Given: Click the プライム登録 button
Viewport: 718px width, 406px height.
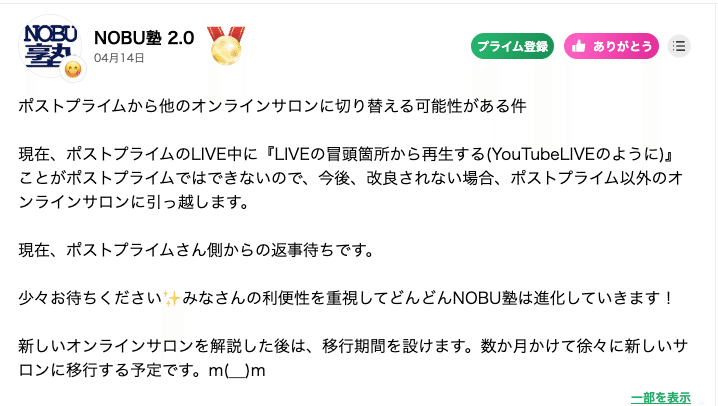Looking at the screenshot, I should [x=512, y=46].
